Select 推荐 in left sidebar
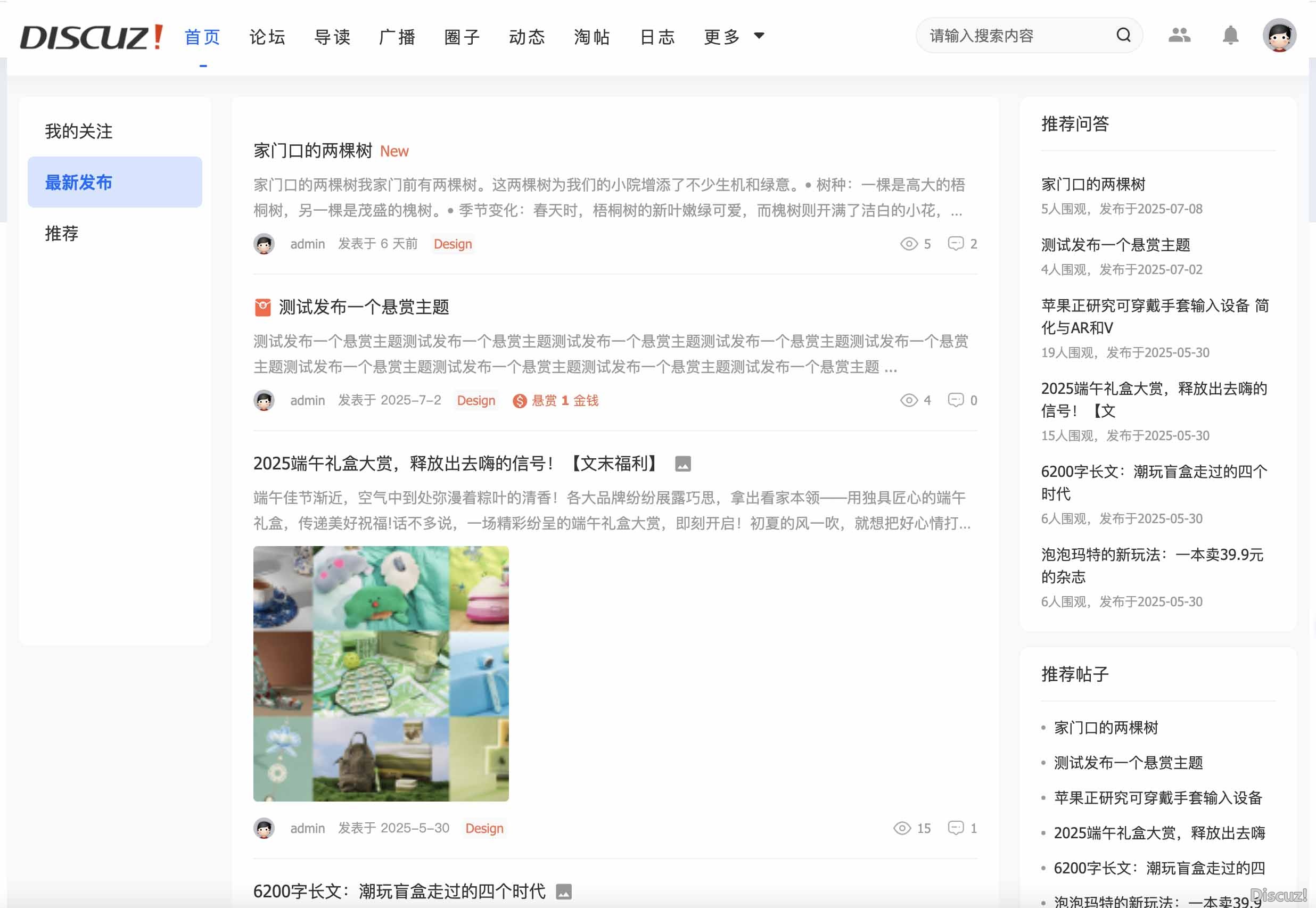Viewport: 1316px width, 908px height. tap(61, 233)
